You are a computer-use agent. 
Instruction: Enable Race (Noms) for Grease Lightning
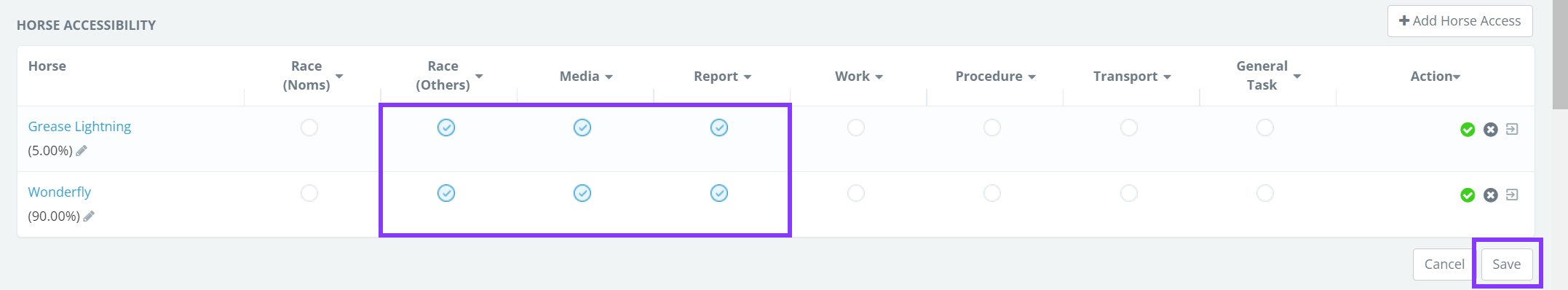coord(309,128)
